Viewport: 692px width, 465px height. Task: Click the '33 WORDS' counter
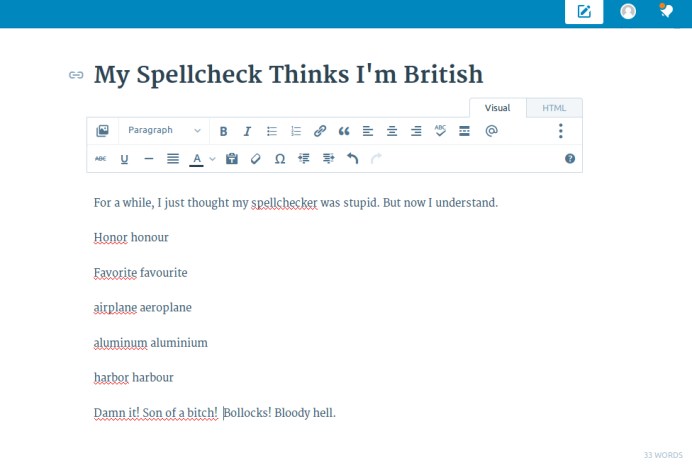point(663,455)
